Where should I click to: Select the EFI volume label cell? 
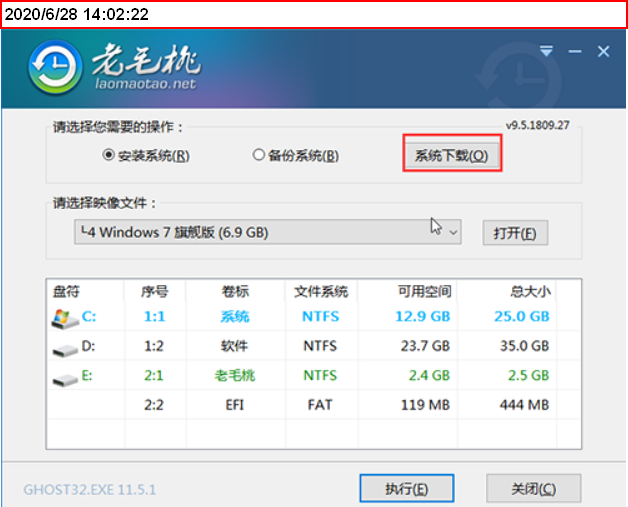[x=235, y=405]
